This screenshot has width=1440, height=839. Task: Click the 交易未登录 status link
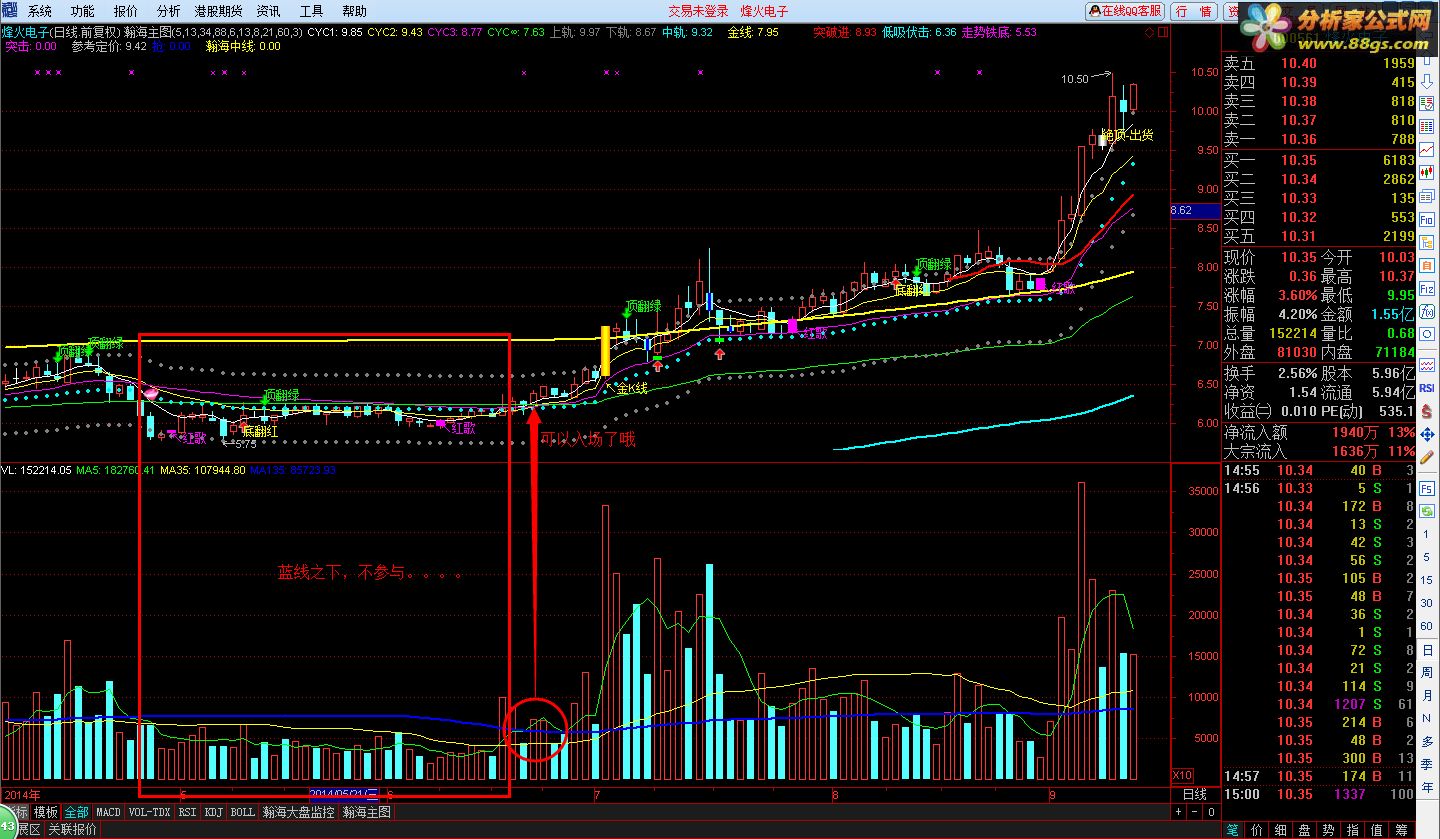(698, 11)
